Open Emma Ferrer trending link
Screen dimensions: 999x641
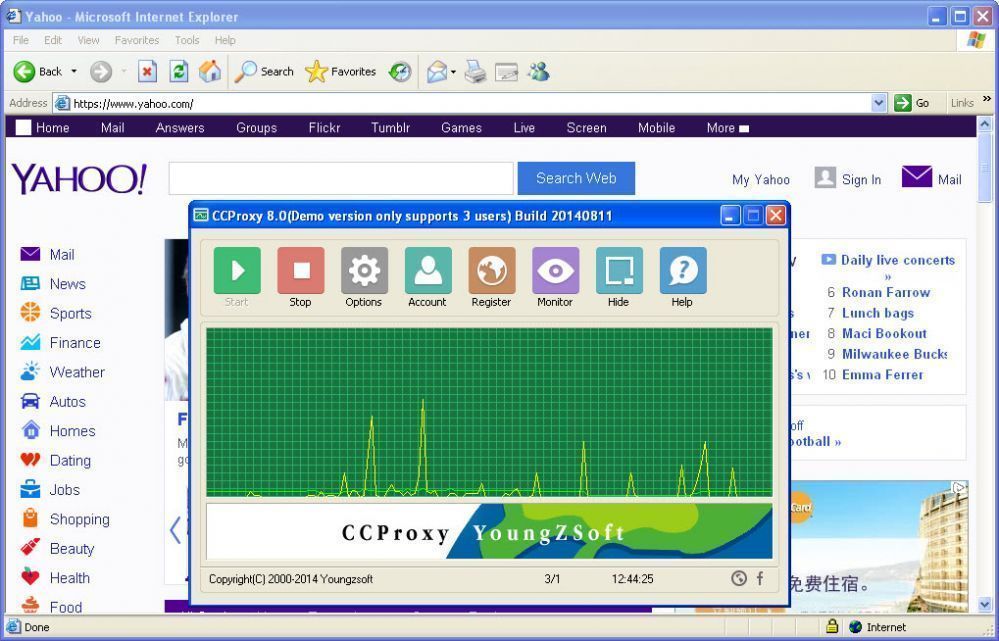tap(883, 375)
